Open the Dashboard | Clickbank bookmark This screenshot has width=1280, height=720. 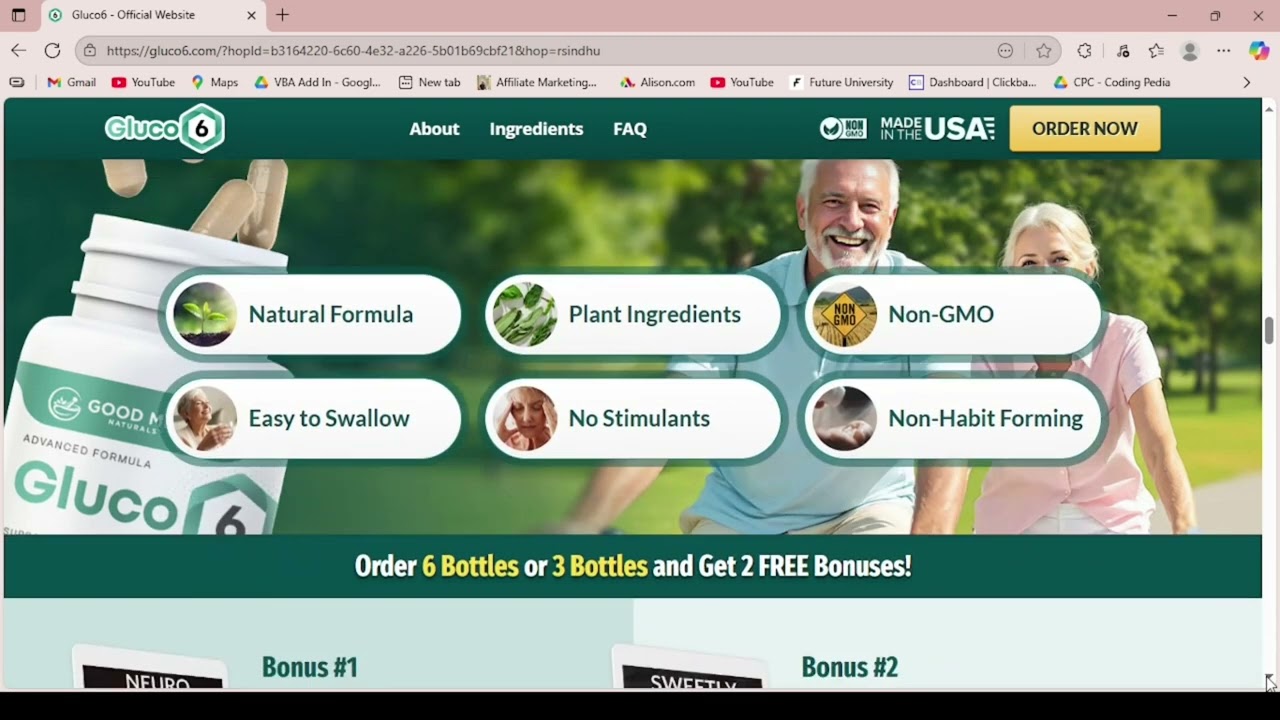[973, 82]
